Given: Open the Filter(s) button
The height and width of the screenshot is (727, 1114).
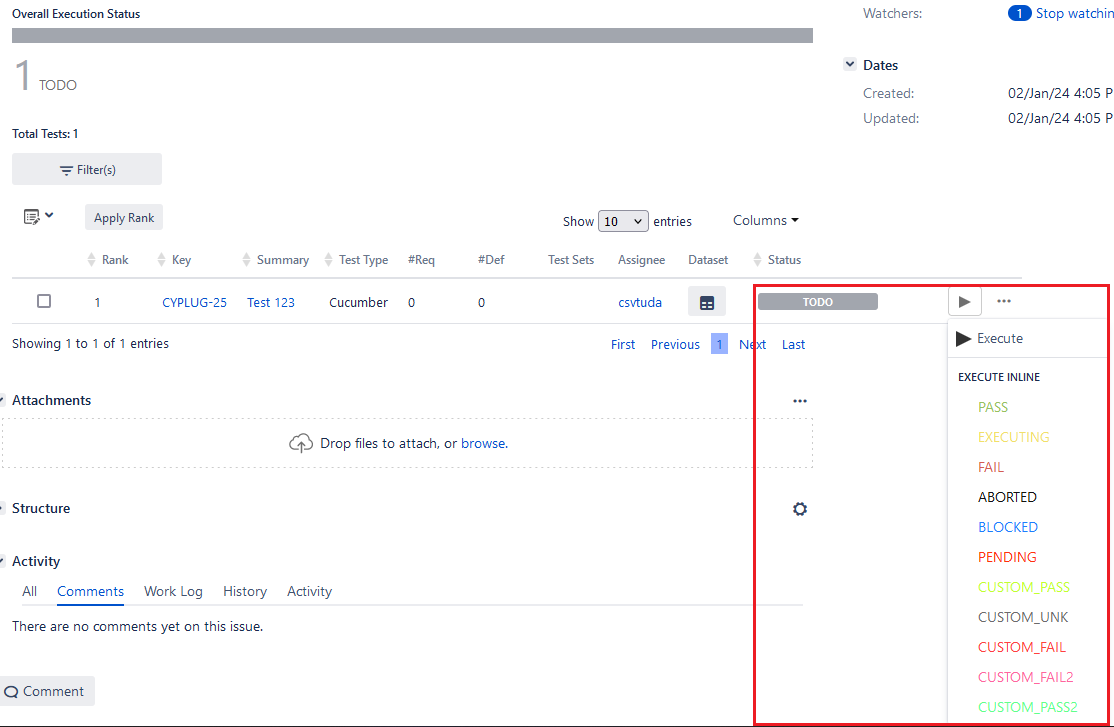Looking at the screenshot, I should tap(87, 170).
